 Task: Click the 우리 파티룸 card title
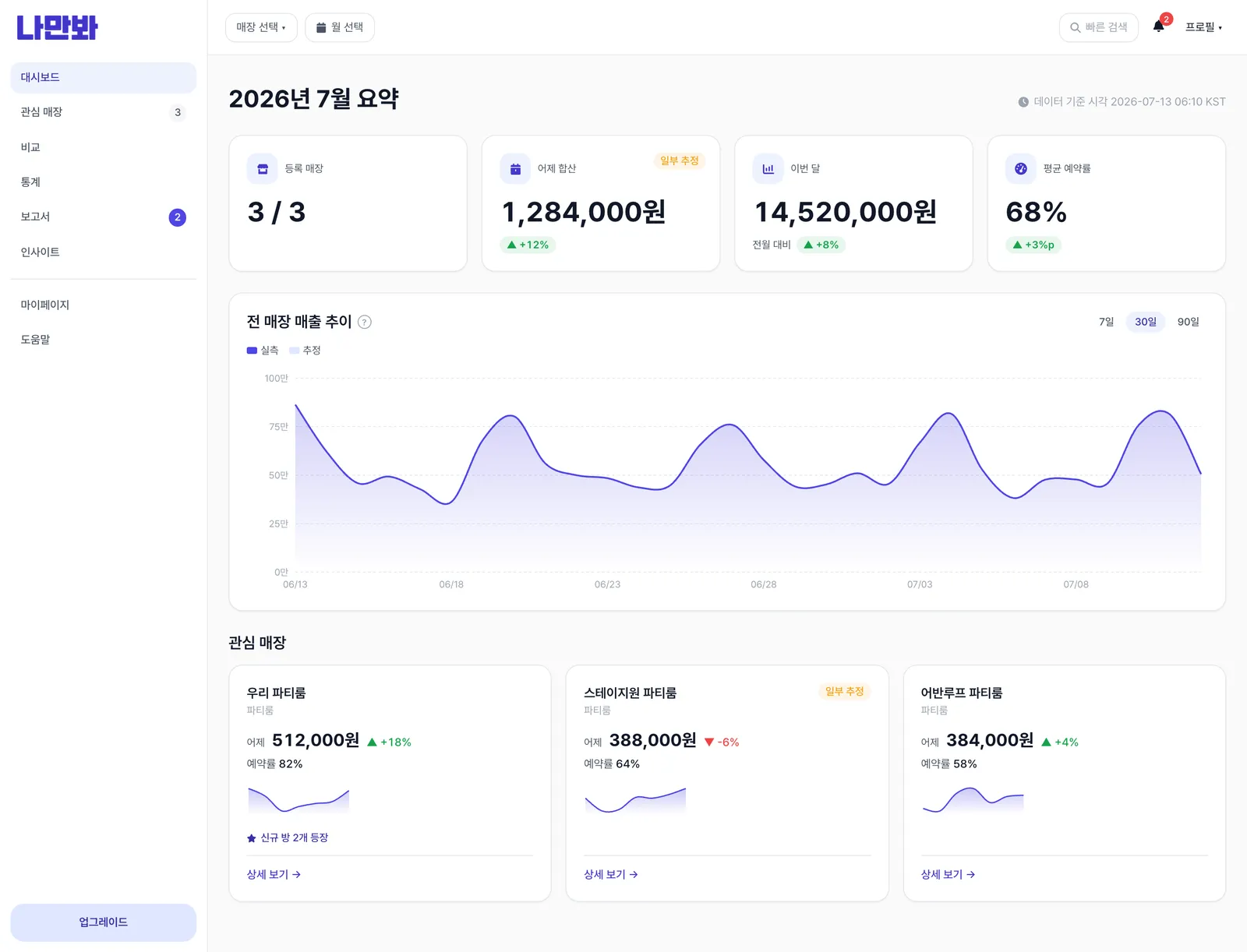pyautogui.click(x=276, y=693)
